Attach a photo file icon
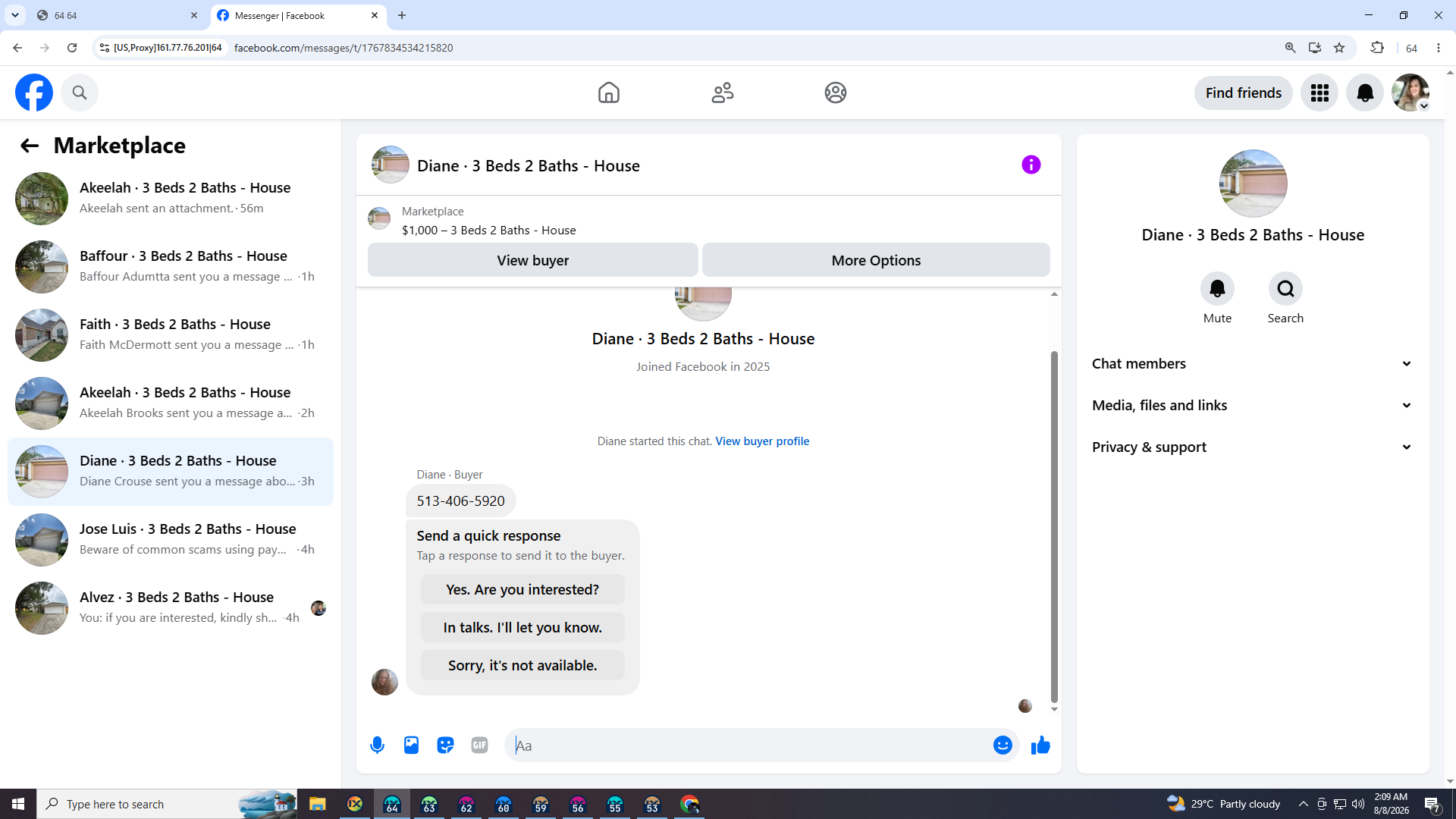Image resolution: width=1456 pixels, height=819 pixels. [411, 745]
